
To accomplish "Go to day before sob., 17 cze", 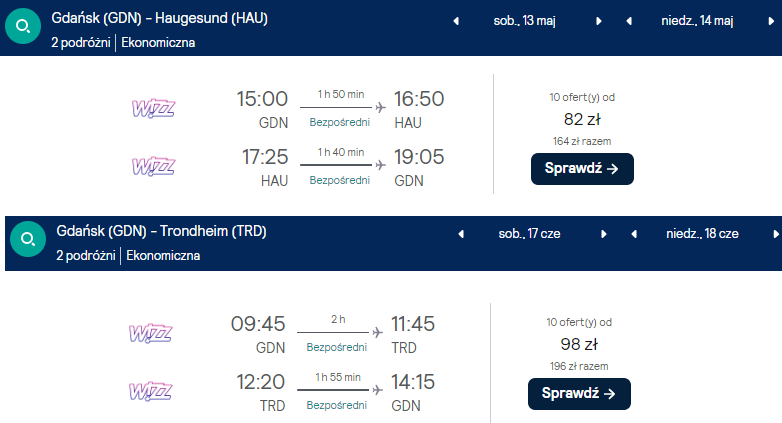I will click(x=461, y=234).
